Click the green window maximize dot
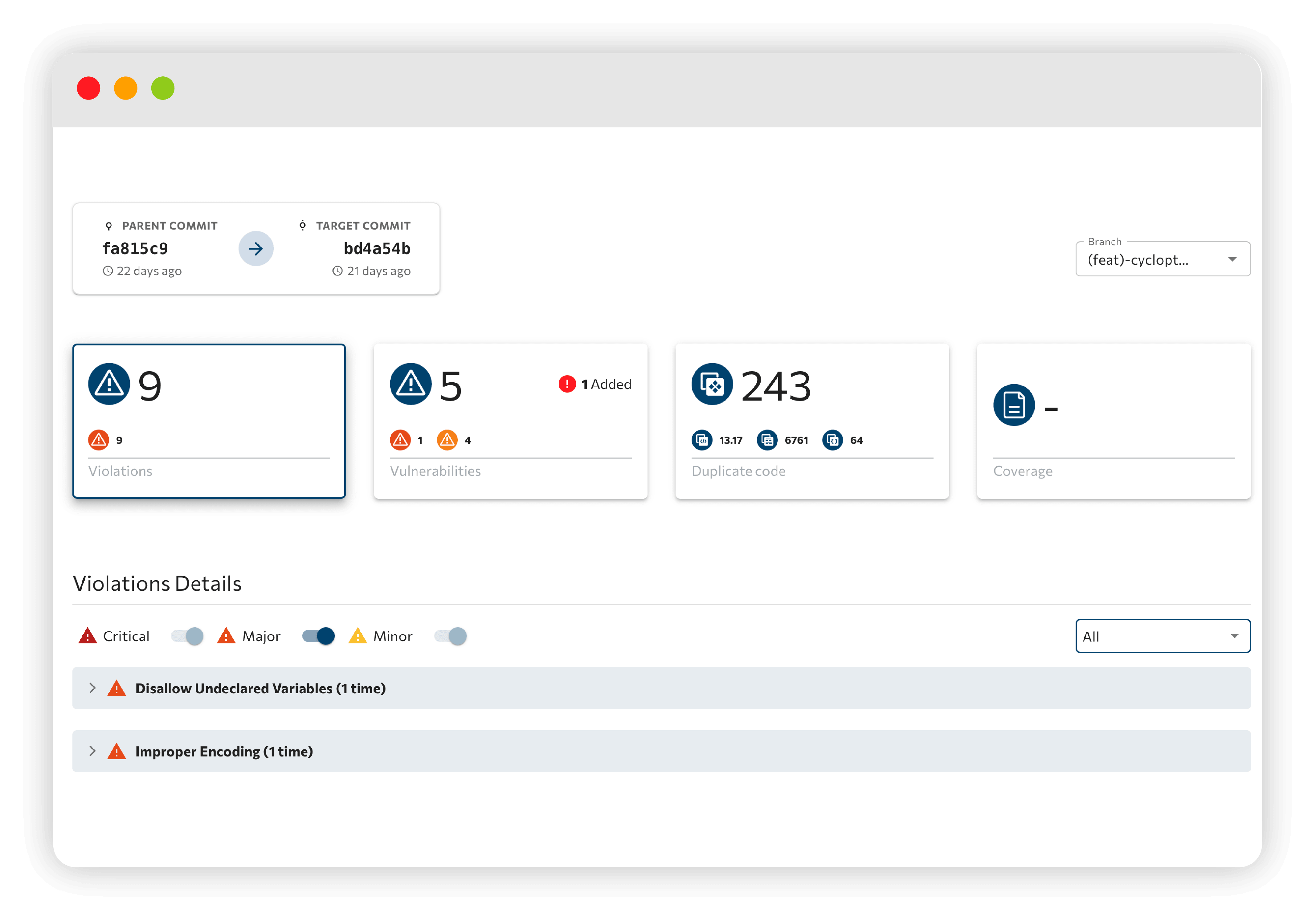The width and height of the screenshot is (1316, 921). pyautogui.click(x=163, y=88)
